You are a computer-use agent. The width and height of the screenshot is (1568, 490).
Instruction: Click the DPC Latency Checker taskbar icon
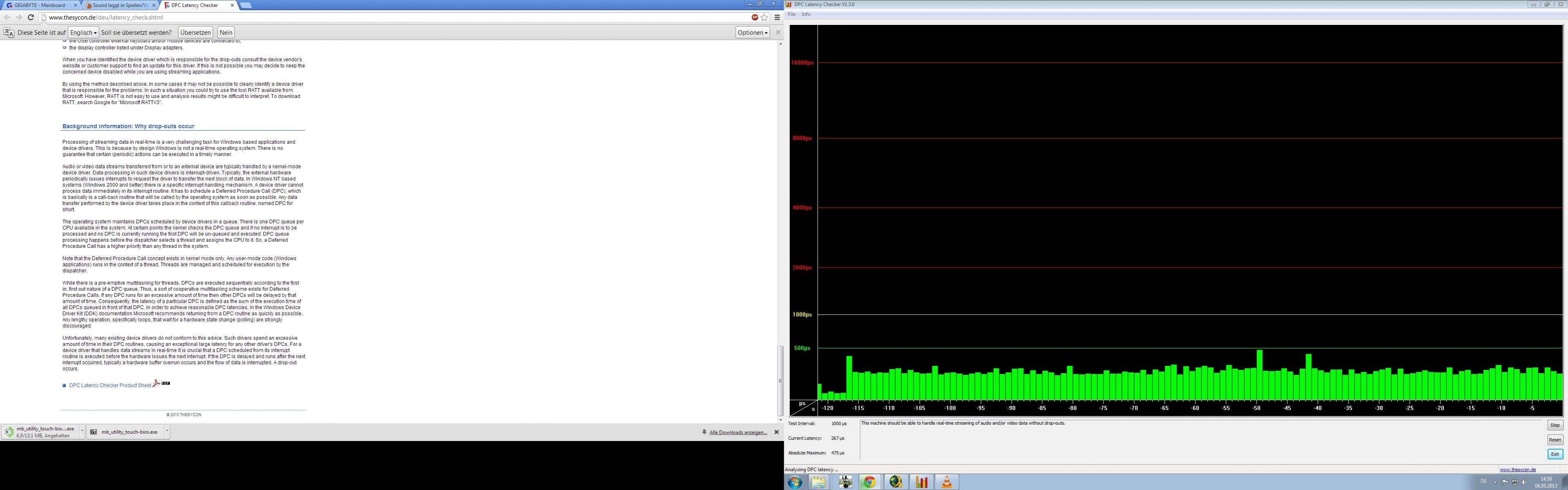921,482
